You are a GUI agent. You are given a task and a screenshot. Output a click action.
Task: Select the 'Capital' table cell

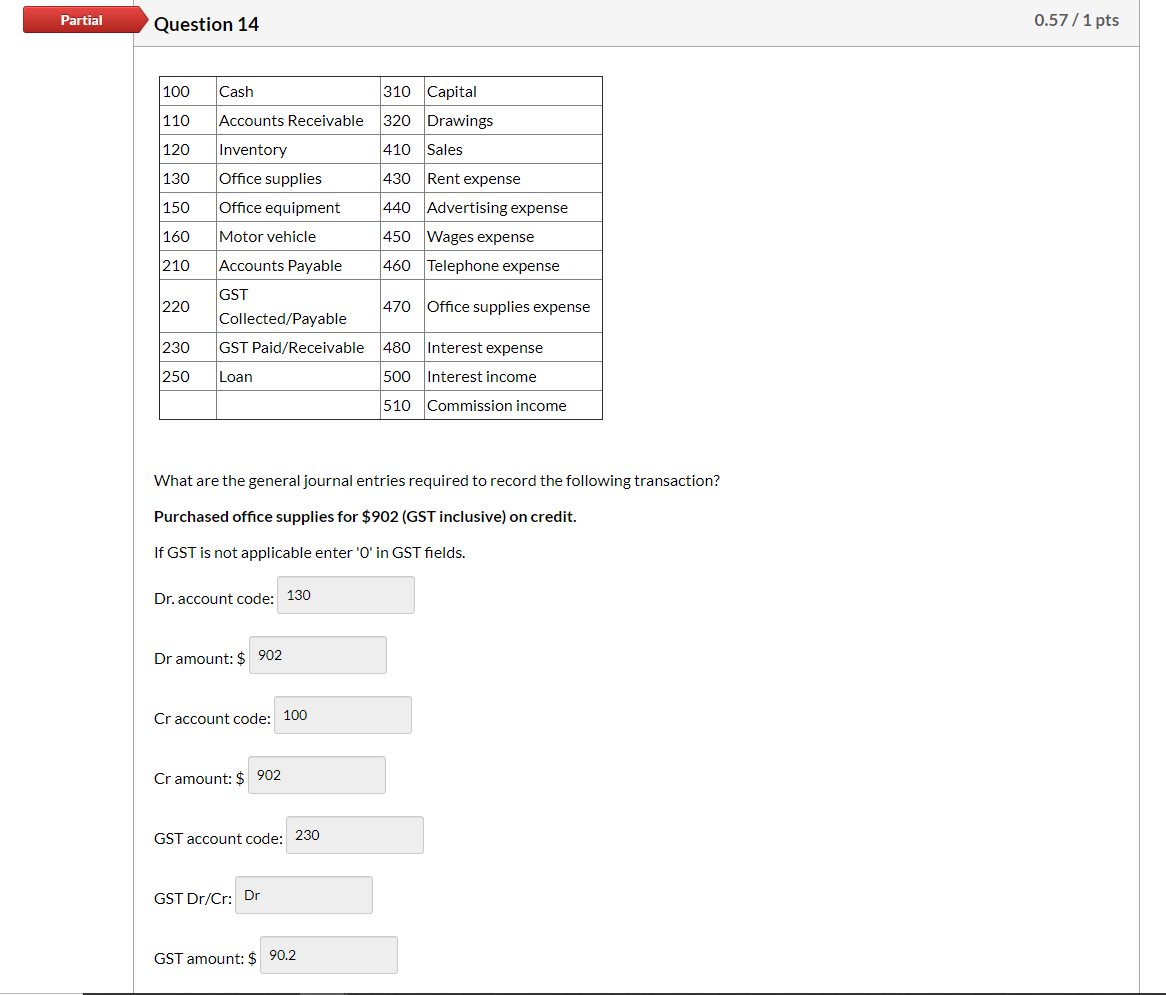click(x=513, y=91)
